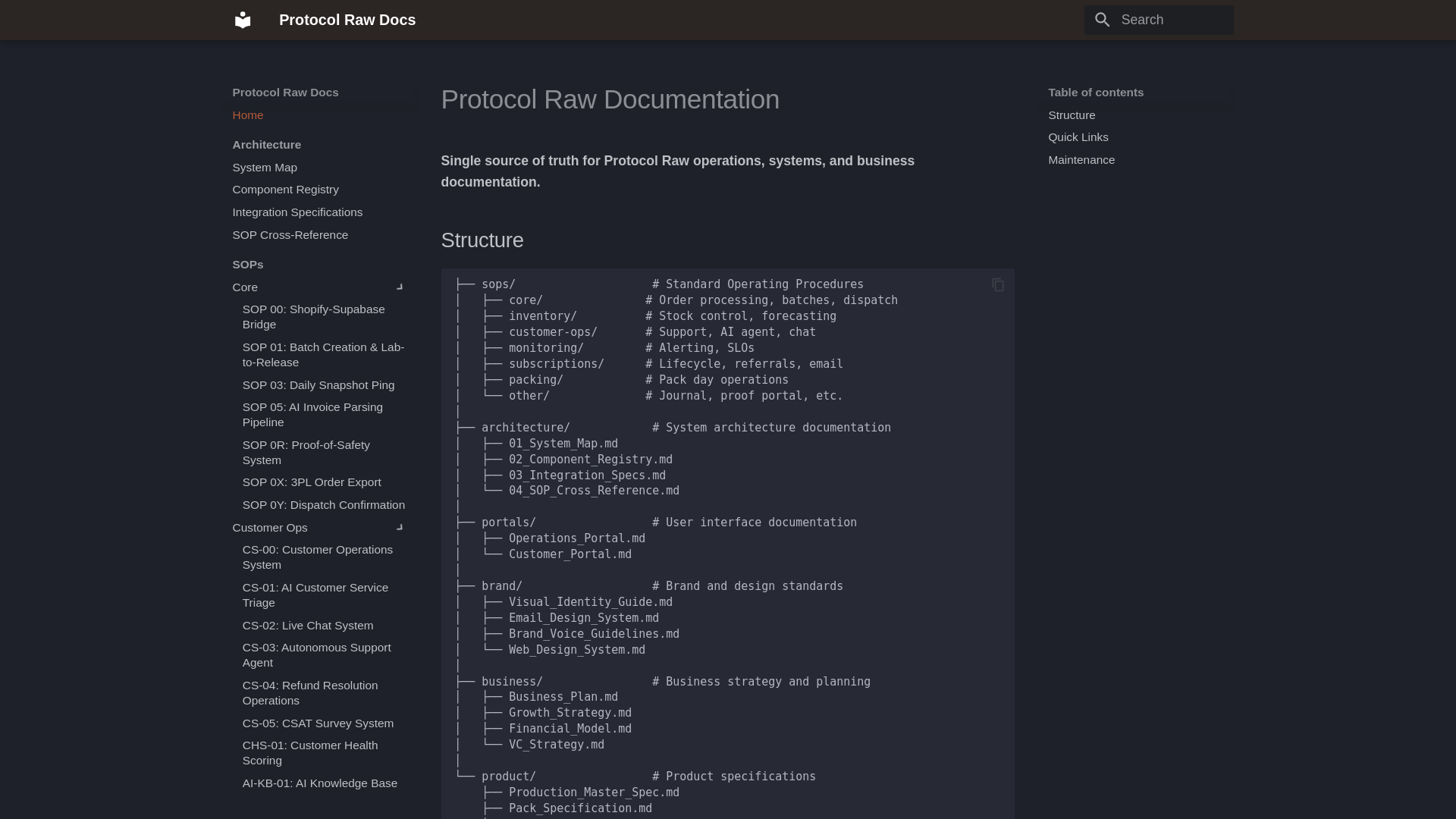Image resolution: width=1456 pixels, height=819 pixels.
Task: Collapse the Customer Ops section
Action: [400, 528]
